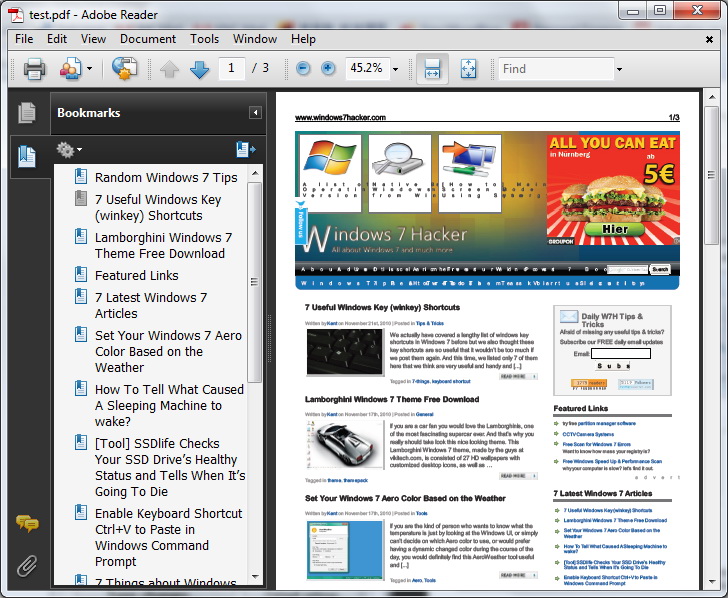728x598 pixels.
Task: Click article title 7 Useful Windows Key Shortcuts
Action: (382, 307)
